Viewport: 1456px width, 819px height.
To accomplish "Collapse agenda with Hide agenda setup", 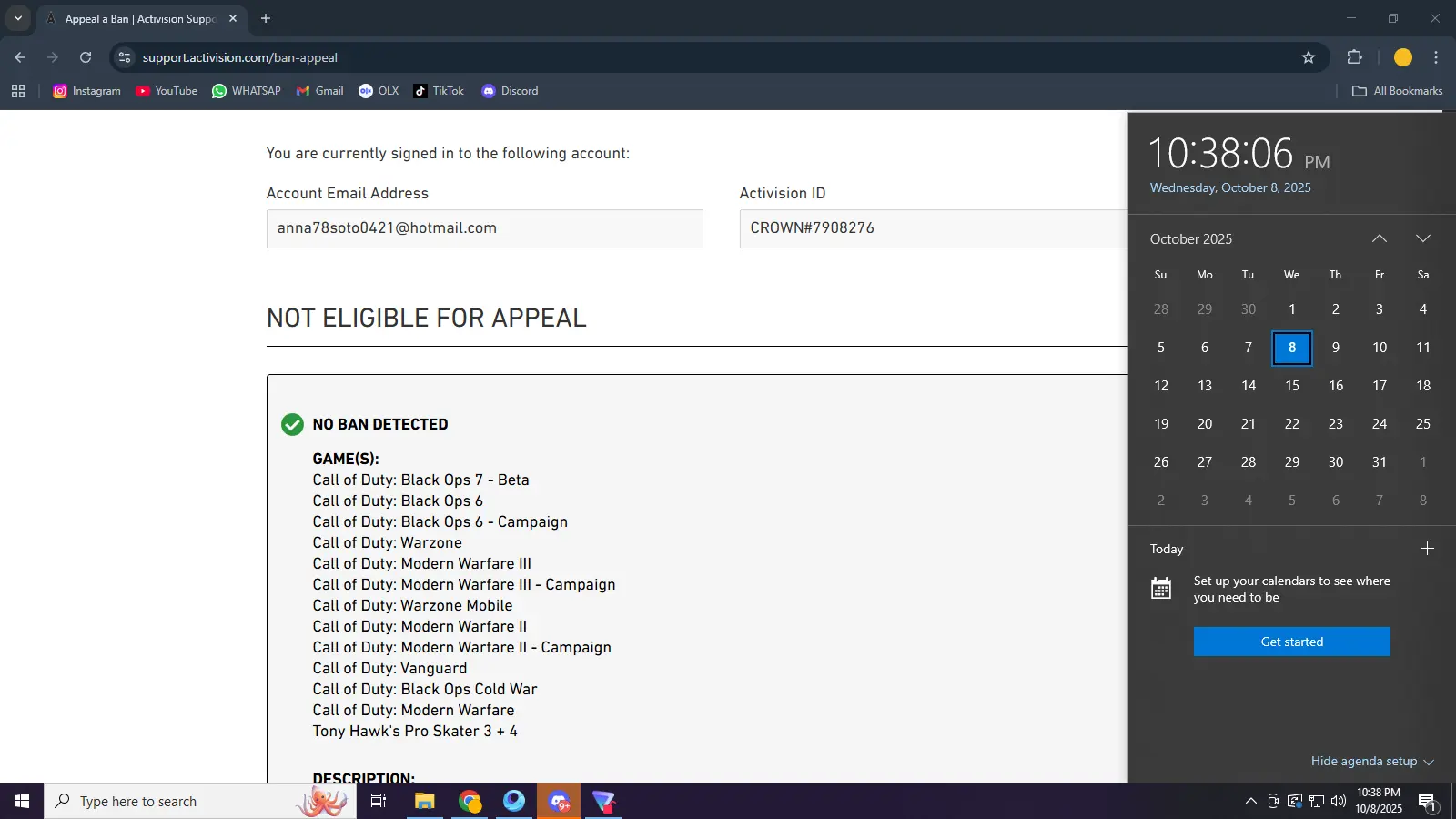I will click(x=1372, y=762).
